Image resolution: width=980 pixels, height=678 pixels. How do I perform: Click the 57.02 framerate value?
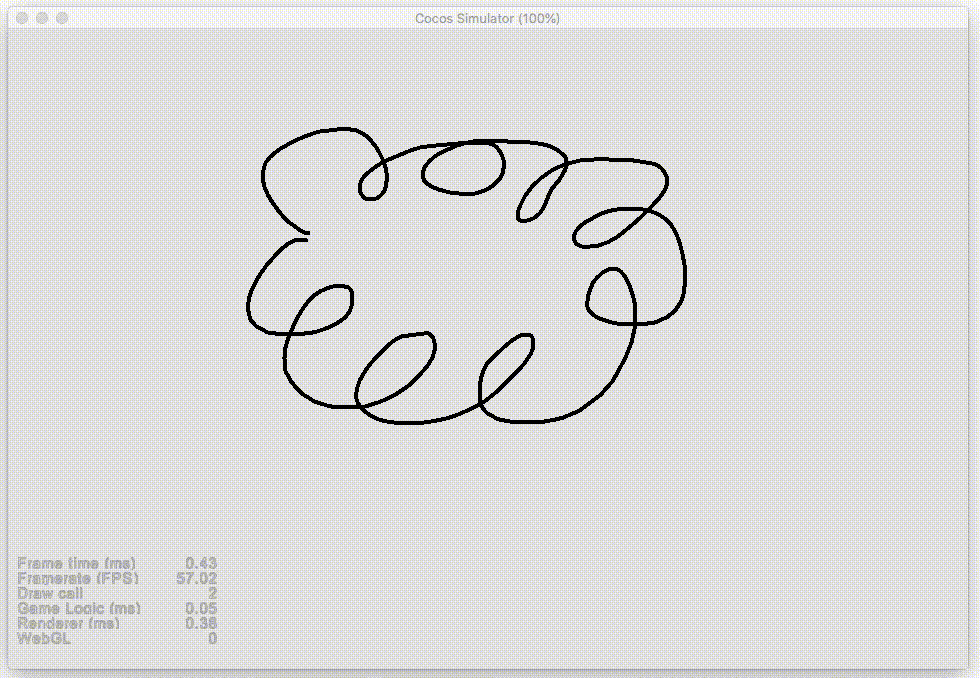coord(197,578)
